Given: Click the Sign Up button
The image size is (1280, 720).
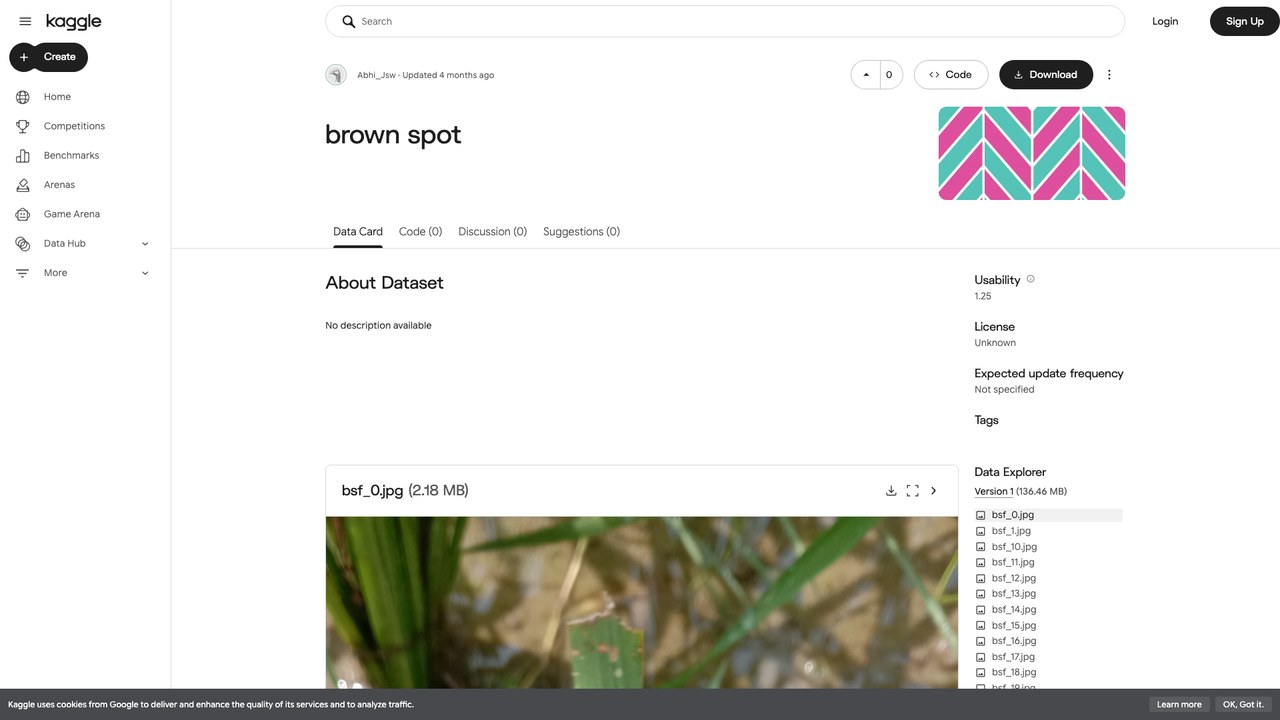Looking at the screenshot, I should pyautogui.click(x=1244, y=21).
